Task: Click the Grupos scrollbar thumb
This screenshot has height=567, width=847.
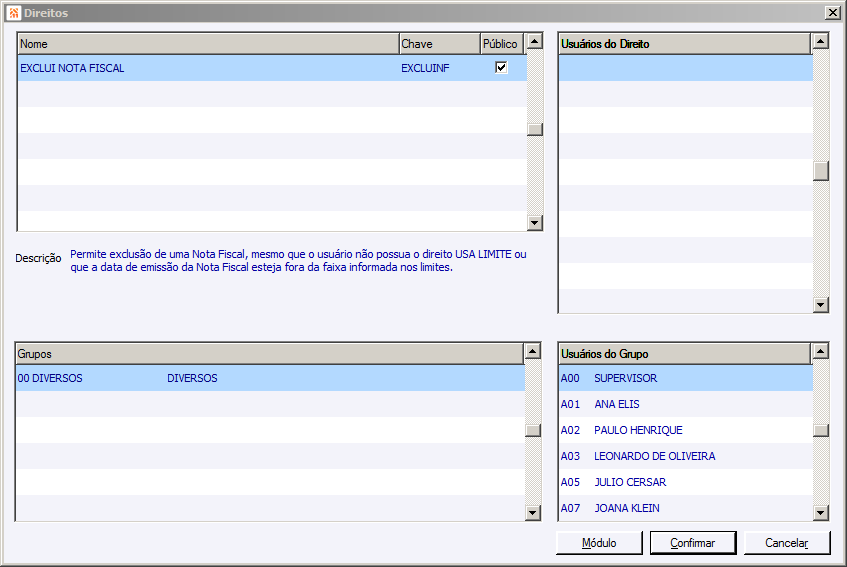Action: click(533, 430)
